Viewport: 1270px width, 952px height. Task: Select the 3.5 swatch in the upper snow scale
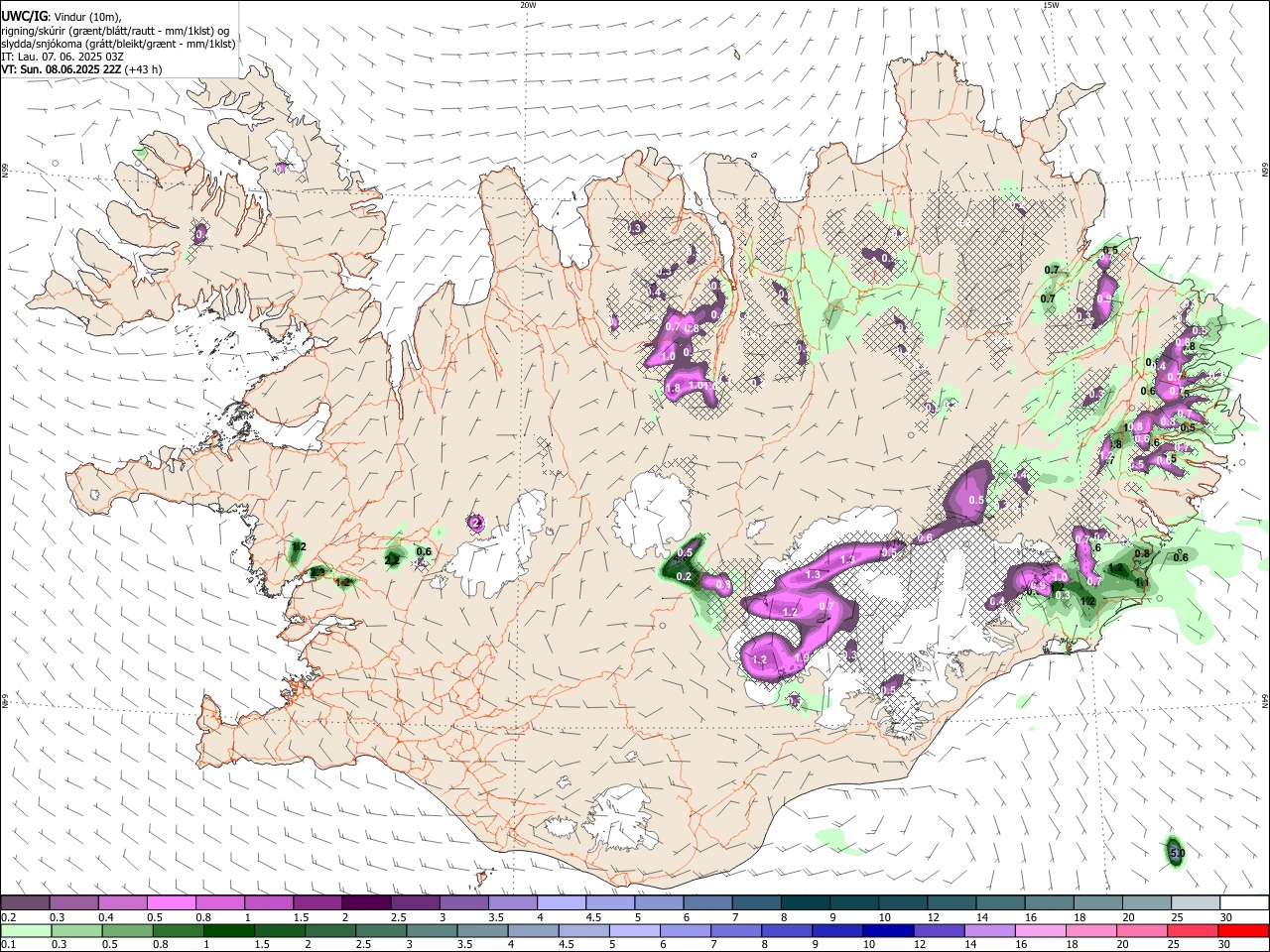click(x=511, y=903)
